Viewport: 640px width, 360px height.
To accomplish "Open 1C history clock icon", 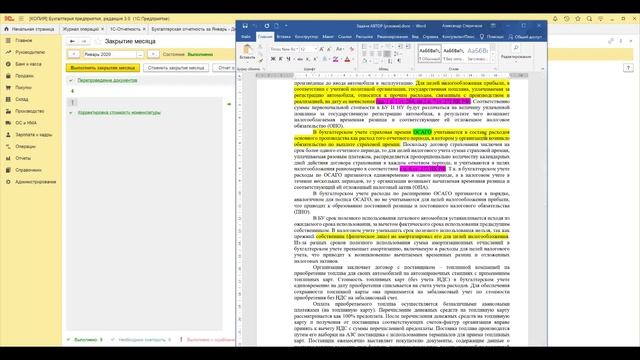I will point(567,19).
